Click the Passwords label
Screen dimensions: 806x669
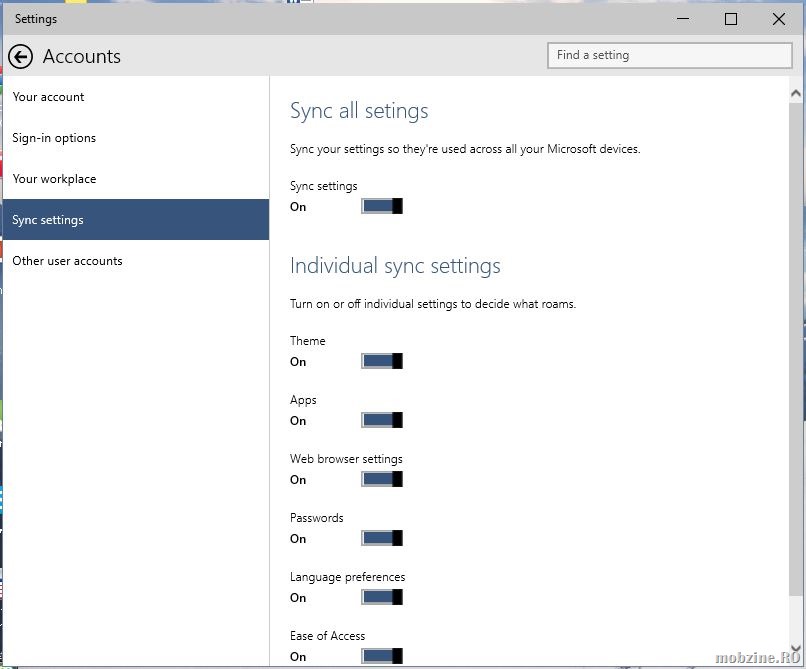(x=317, y=518)
